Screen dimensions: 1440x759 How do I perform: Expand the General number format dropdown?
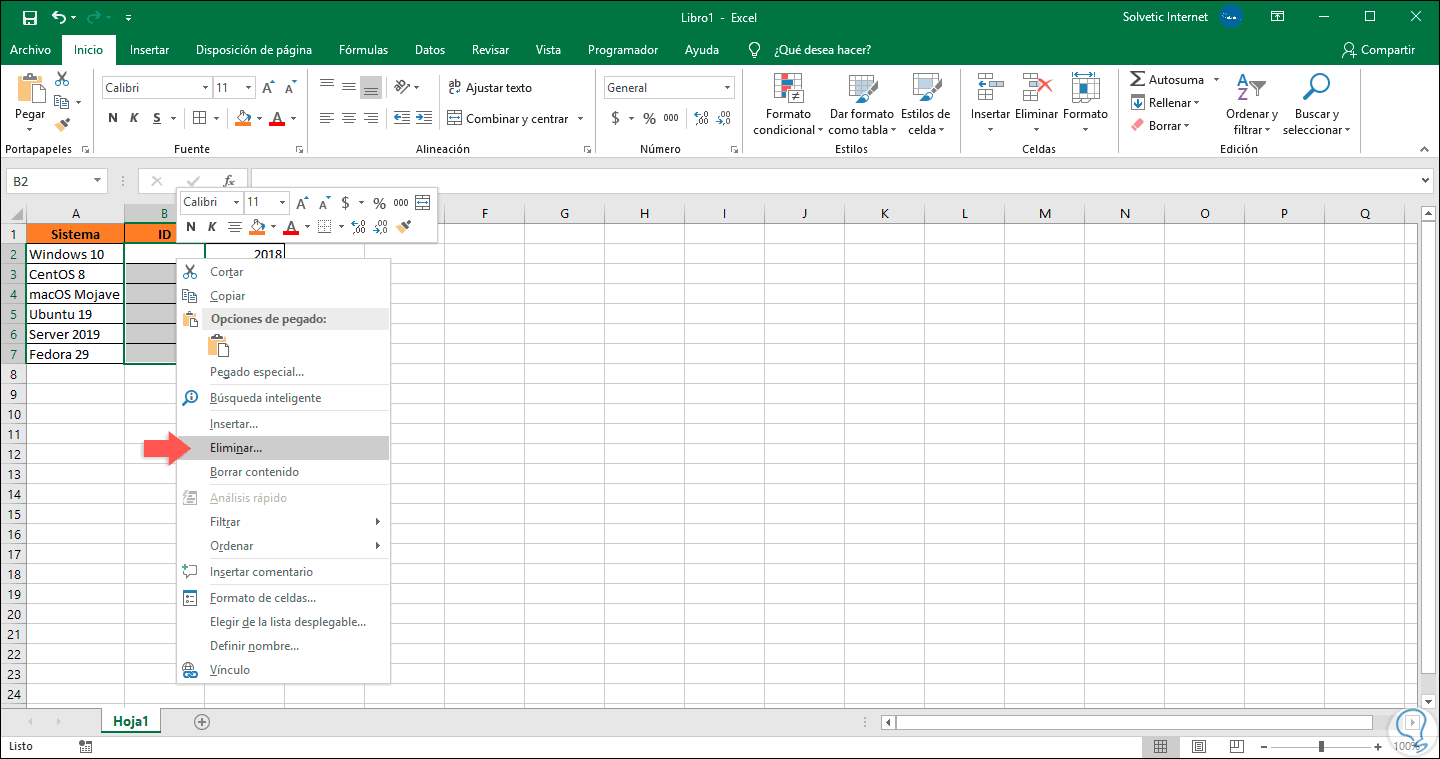coord(725,88)
